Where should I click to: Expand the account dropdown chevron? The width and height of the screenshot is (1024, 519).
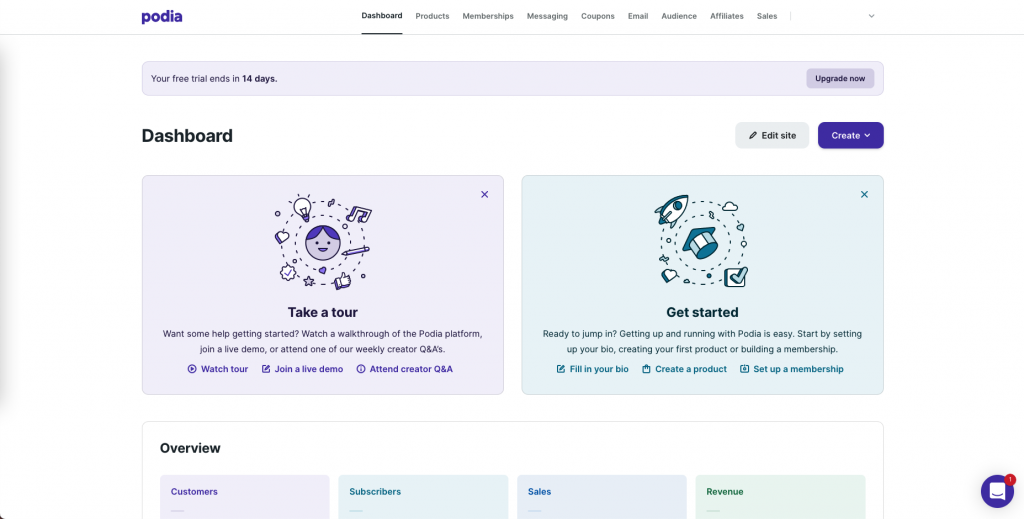[871, 16]
